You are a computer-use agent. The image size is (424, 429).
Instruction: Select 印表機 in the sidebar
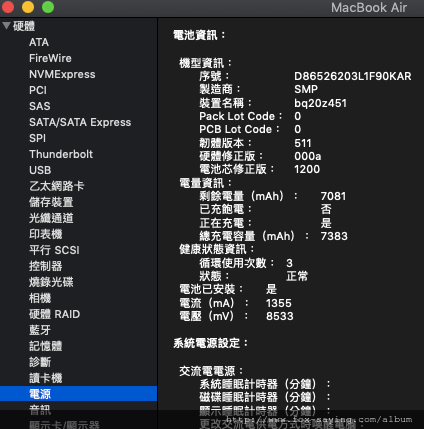45,234
